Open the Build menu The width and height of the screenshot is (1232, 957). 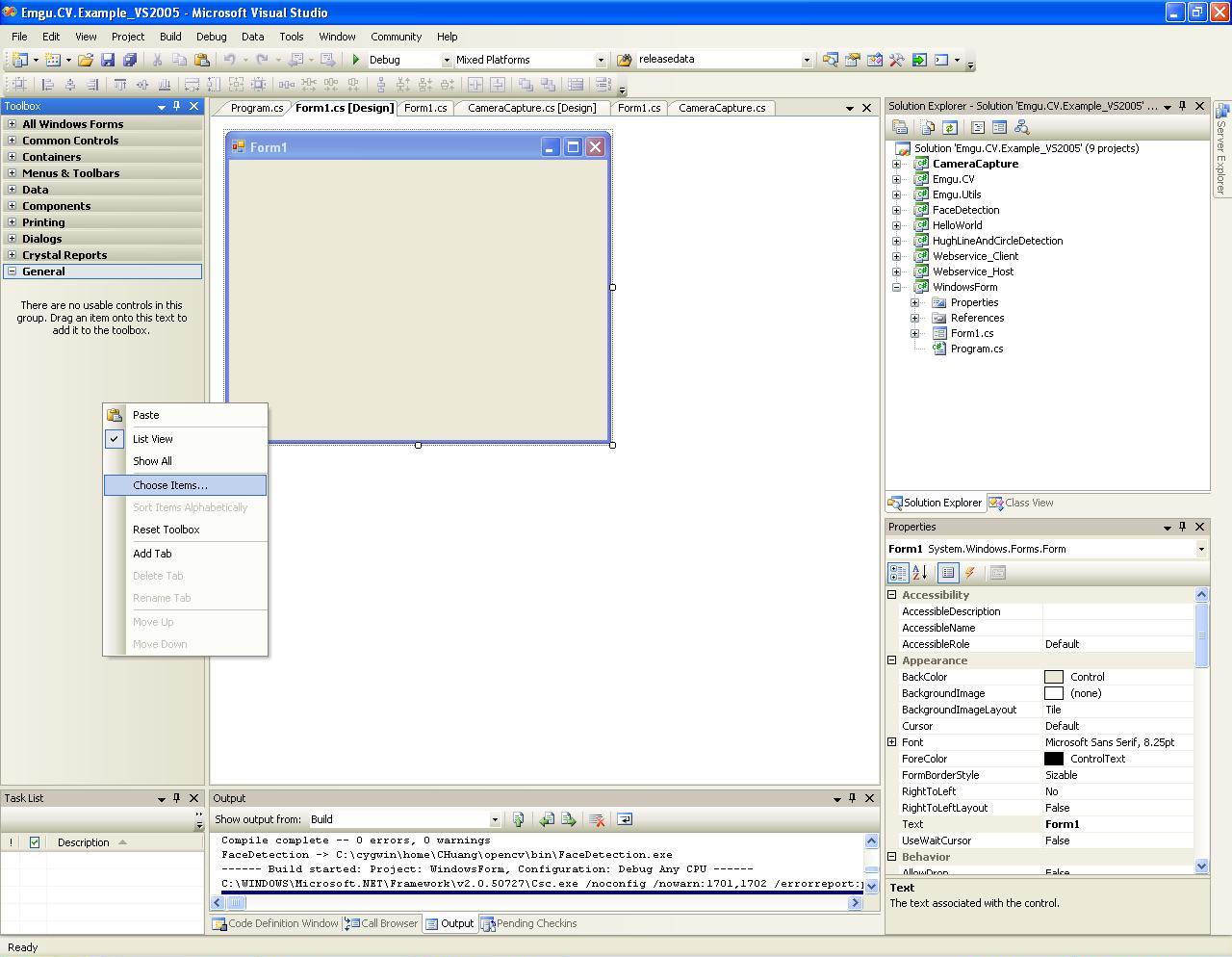tap(170, 37)
